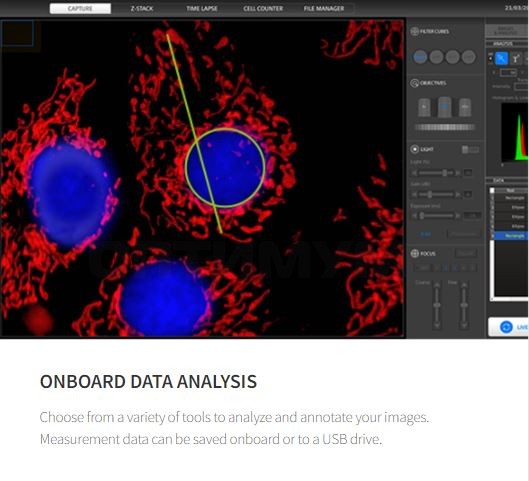Click the Exposure slider left arrow
The image size is (529, 481).
(x=415, y=216)
